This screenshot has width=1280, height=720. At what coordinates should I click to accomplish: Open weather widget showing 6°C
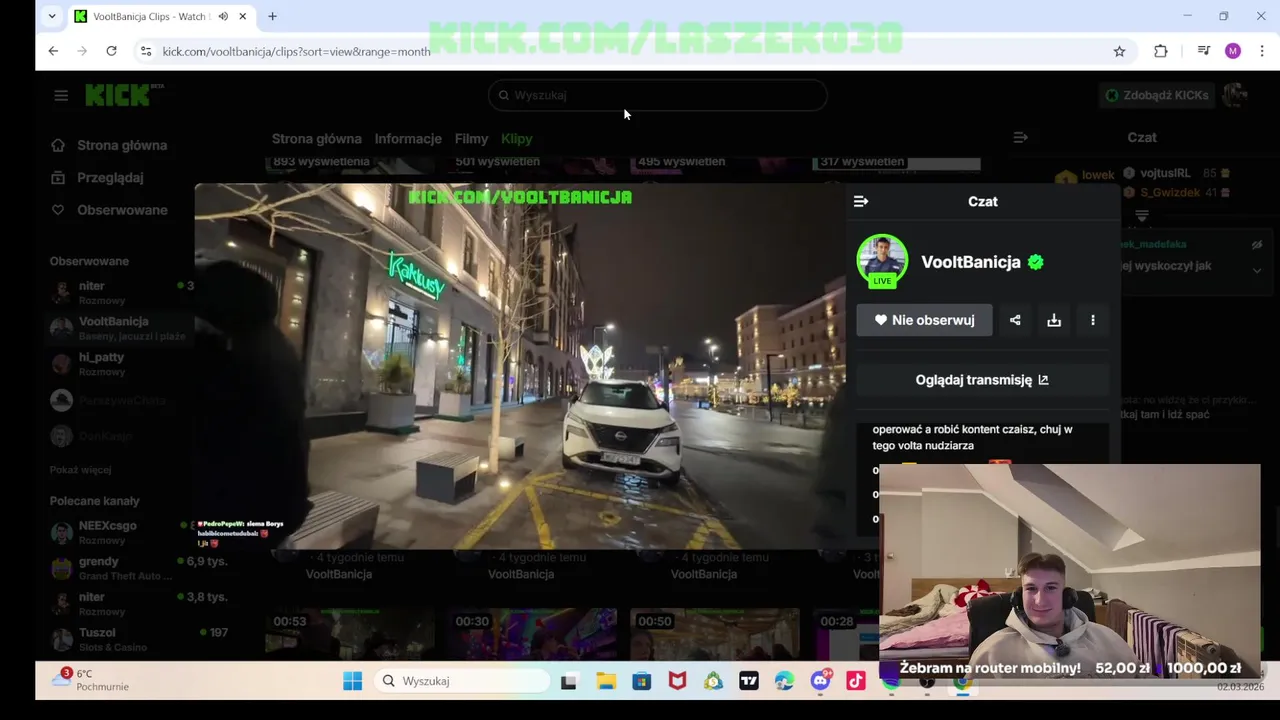(90, 680)
